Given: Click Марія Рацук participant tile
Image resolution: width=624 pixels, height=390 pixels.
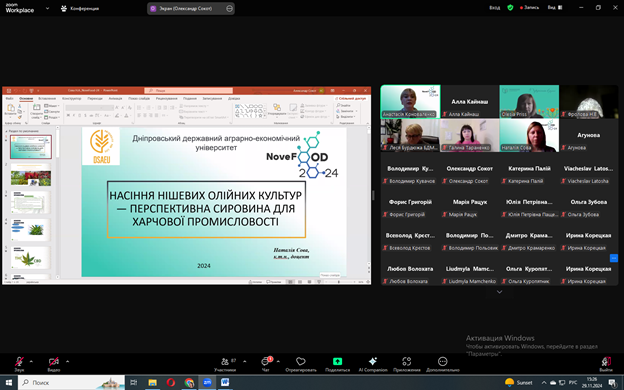Looking at the screenshot, I should click(470, 202).
